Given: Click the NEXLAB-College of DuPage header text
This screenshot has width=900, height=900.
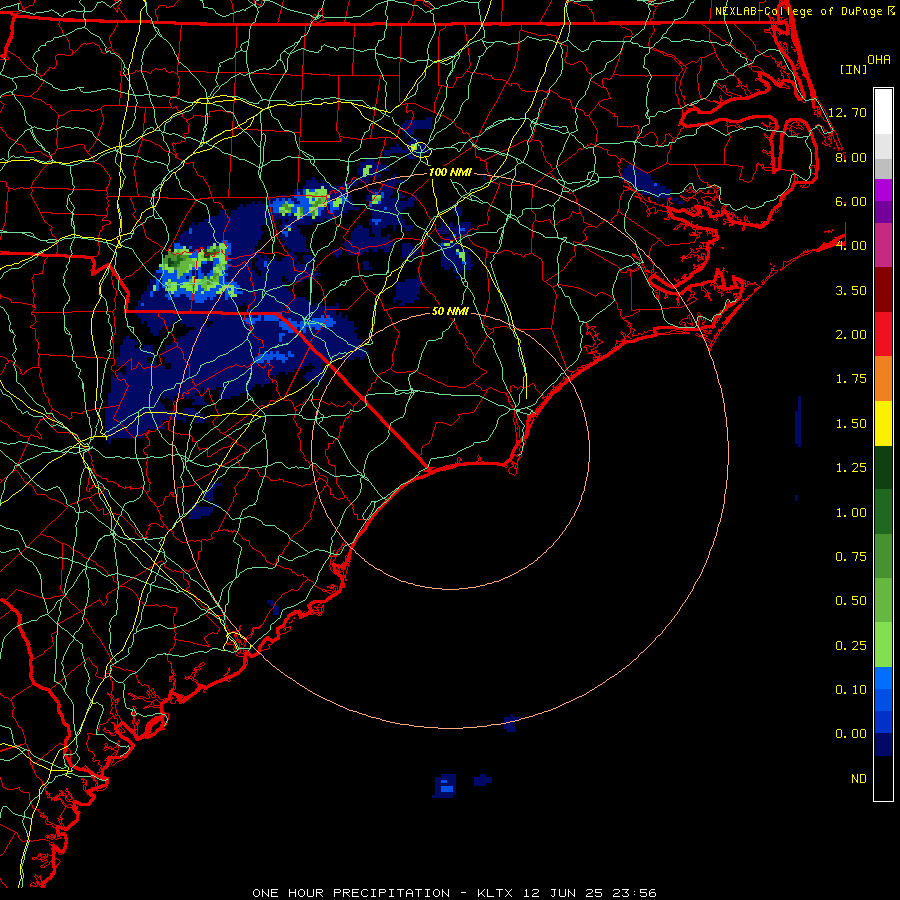Looking at the screenshot, I should pos(804,11).
